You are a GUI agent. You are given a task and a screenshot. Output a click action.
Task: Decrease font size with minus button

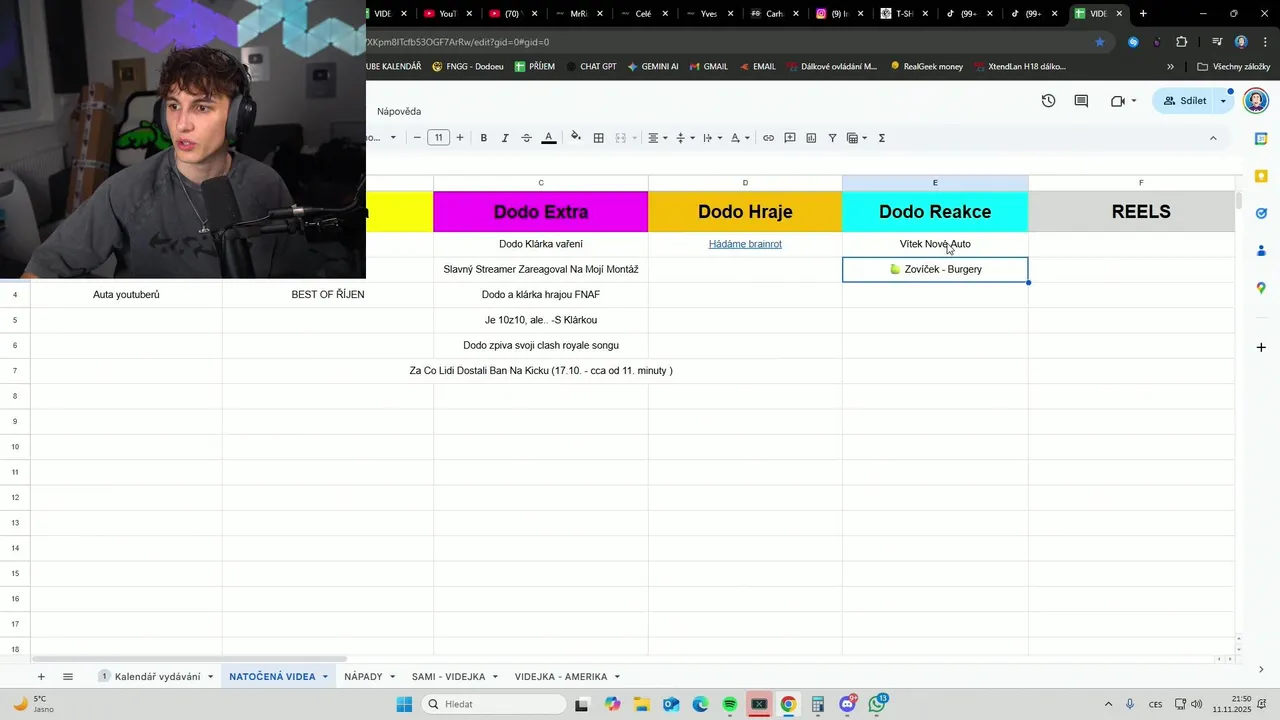point(417,138)
